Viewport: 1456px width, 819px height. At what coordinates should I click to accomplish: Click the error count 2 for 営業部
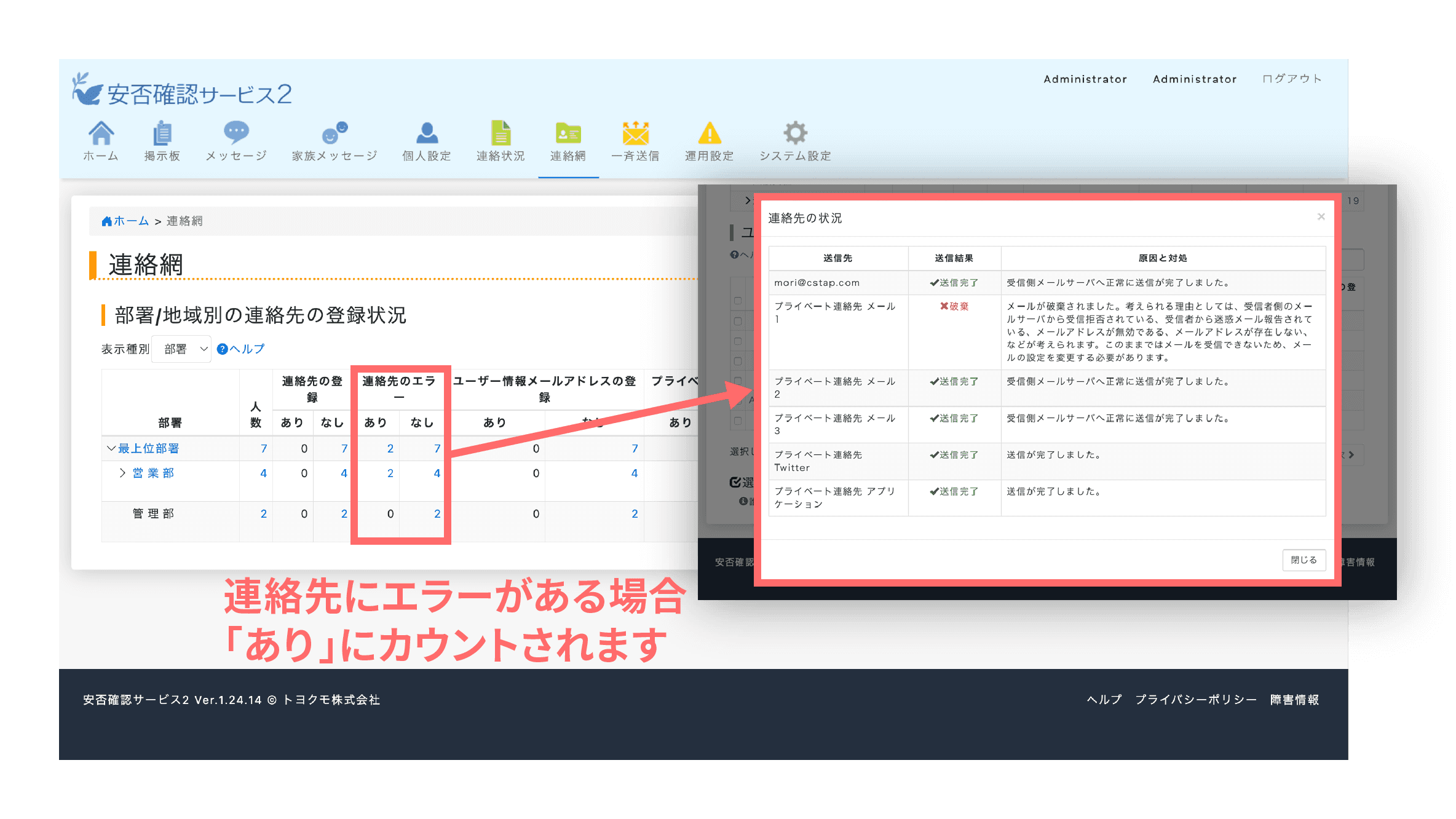(x=389, y=473)
